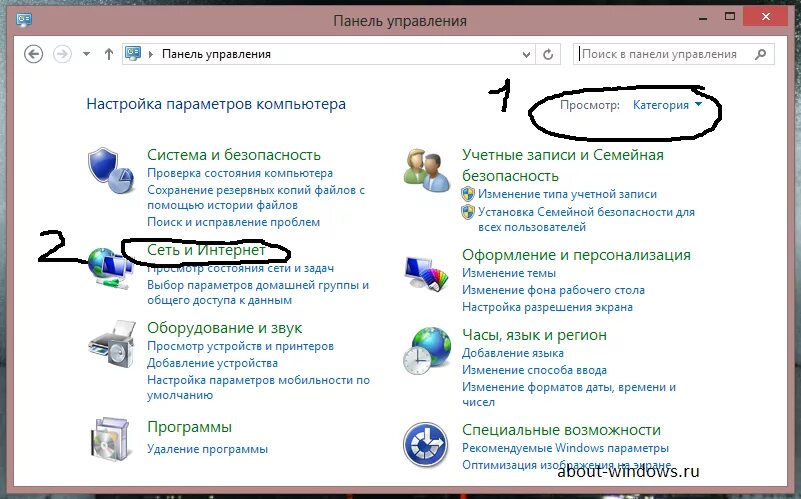Open Система и безопасность category

[234, 155]
